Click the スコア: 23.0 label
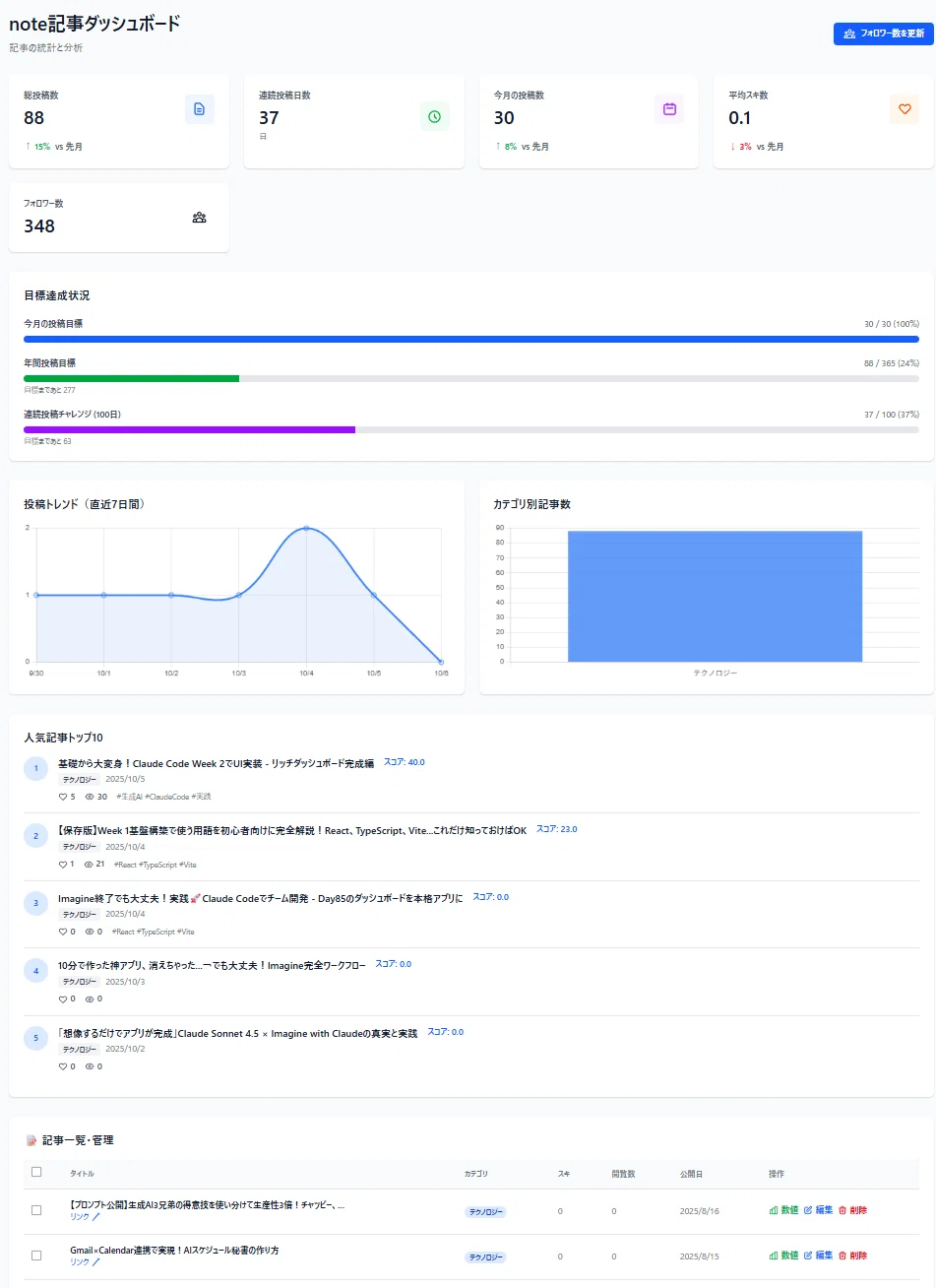This screenshot has width=936, height=1288. [556, 829]
